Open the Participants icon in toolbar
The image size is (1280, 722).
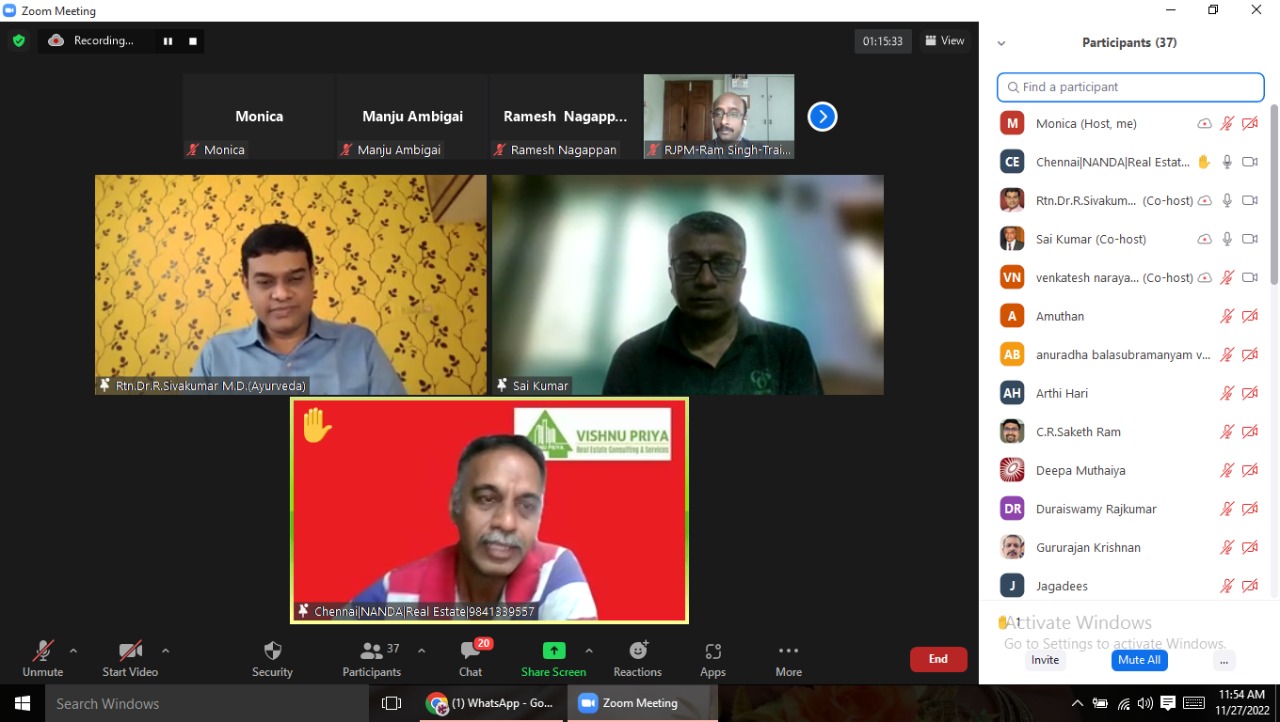[371, 651]
